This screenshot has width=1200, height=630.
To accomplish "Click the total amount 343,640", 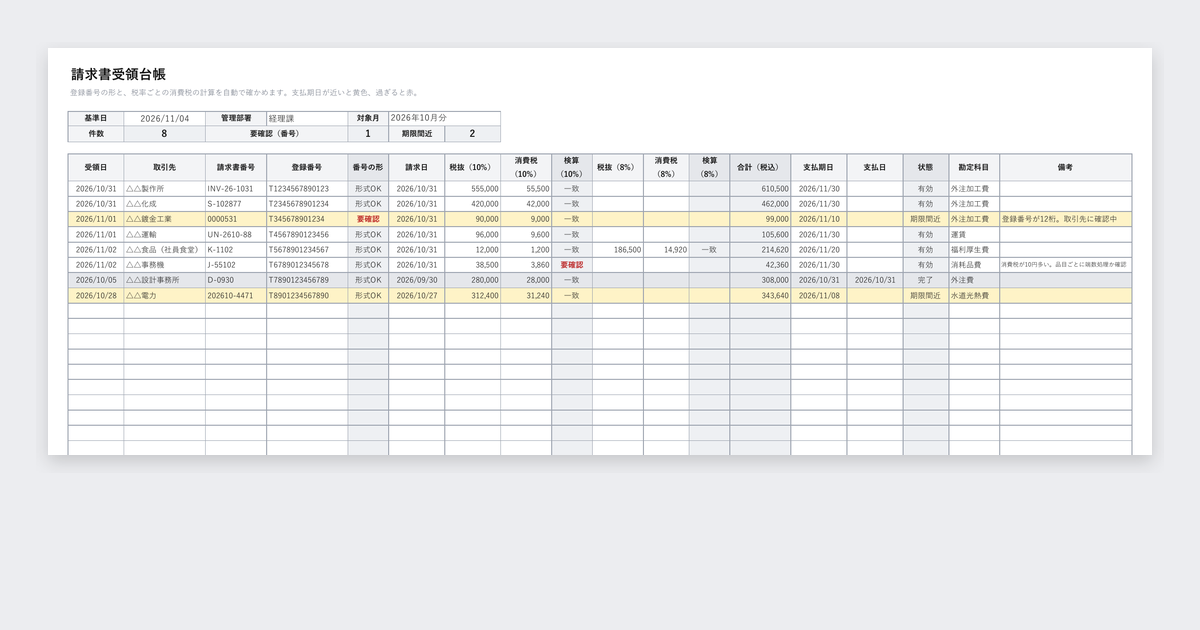I will point(760,296).
